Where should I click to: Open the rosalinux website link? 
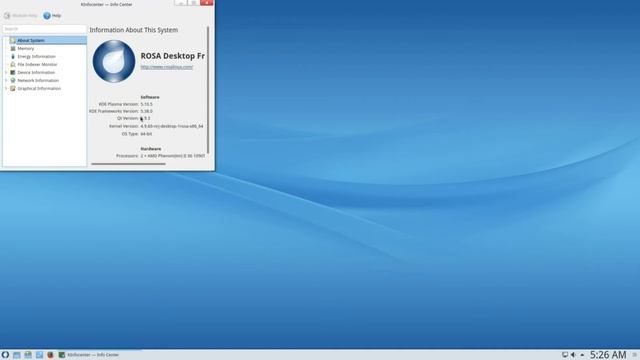tap(167, 67)
